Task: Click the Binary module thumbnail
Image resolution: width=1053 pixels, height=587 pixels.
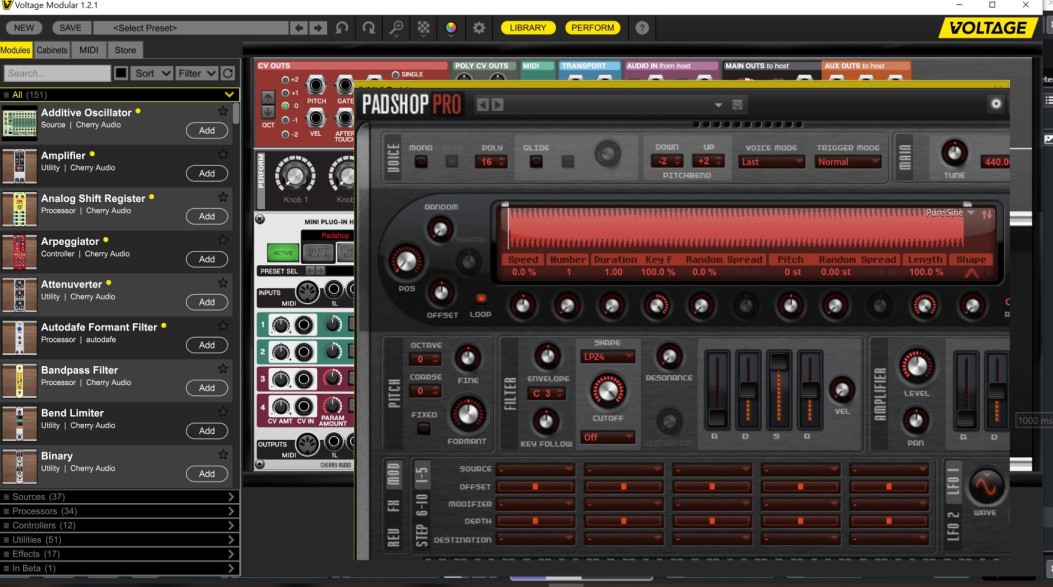Action: [19, 466]
